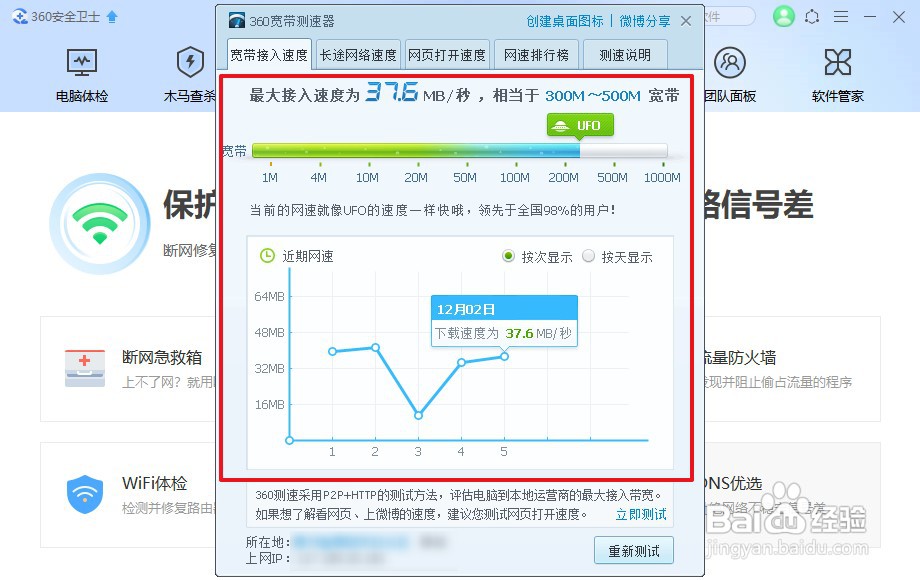920x580 pixels.
Task: Click chart data point at test 1
Action: [x=333, y=351]
